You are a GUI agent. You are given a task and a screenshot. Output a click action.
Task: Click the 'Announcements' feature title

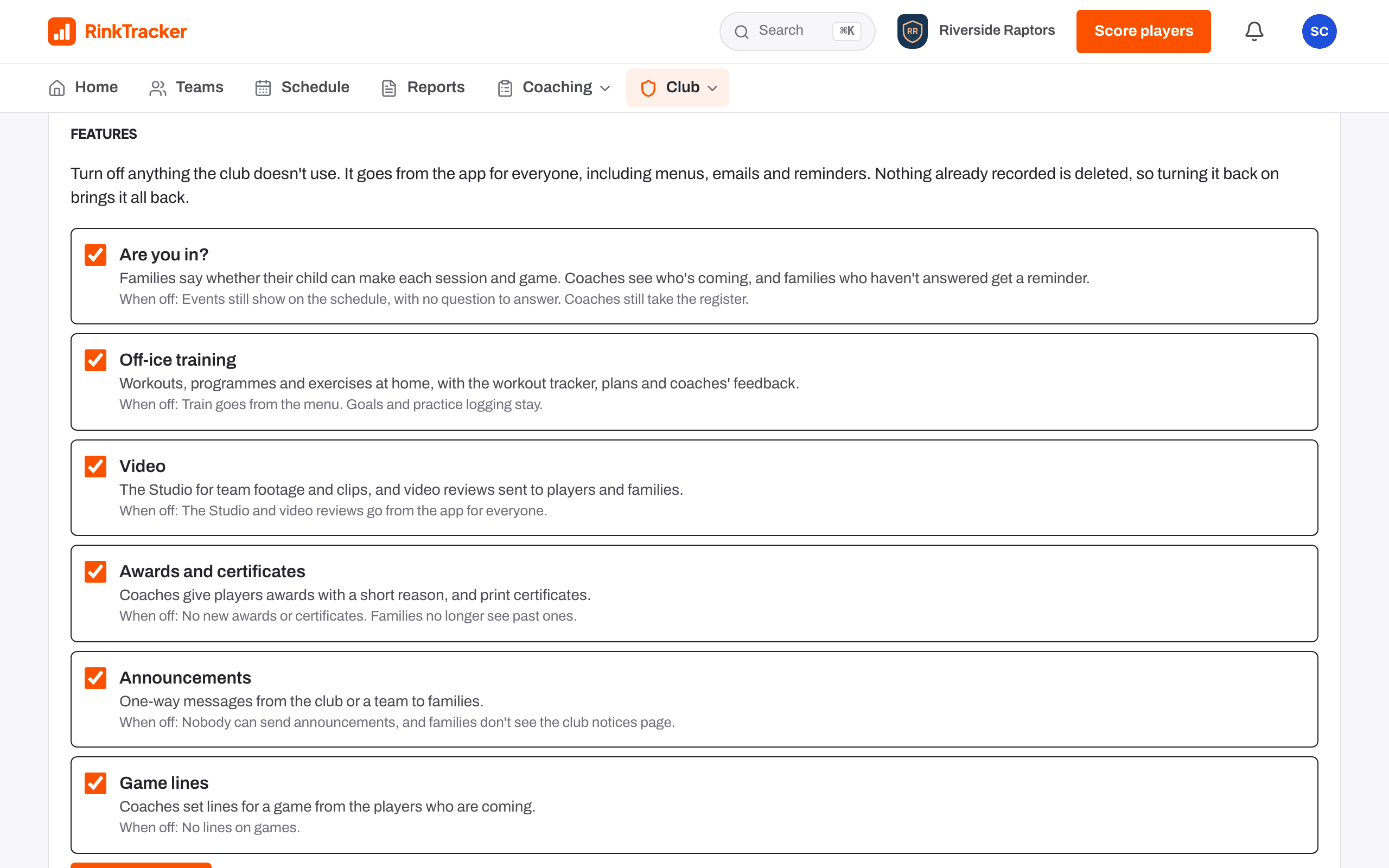[185, 678]
